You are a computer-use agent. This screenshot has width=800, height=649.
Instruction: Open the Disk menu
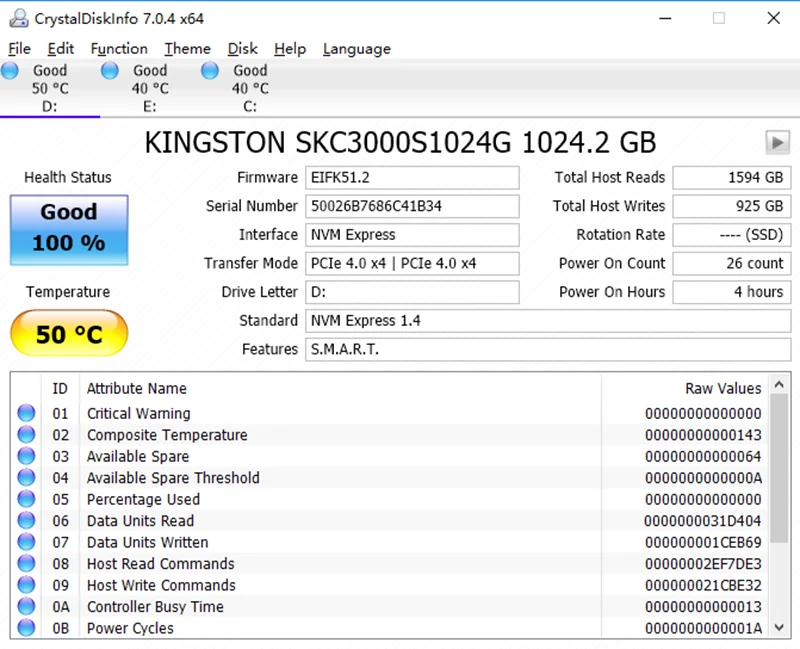tap(242, 48)
